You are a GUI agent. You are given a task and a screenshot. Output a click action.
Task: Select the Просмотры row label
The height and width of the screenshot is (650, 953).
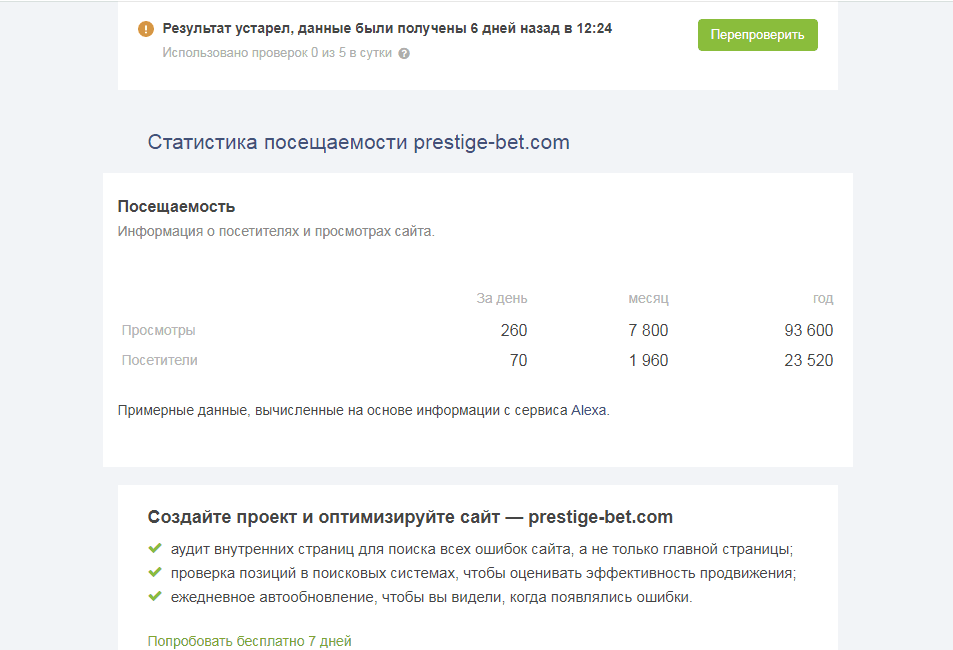coord(158,330)
